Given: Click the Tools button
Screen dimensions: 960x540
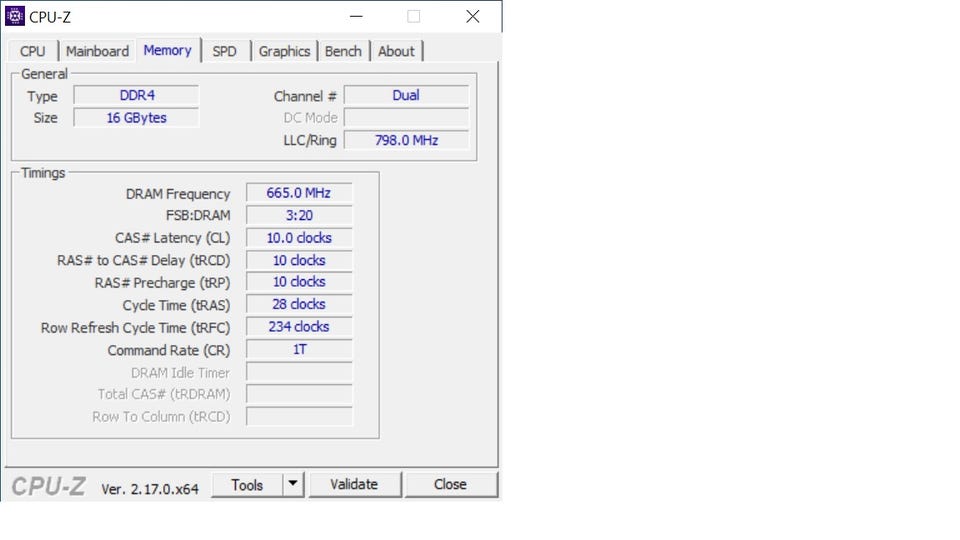Looking at the screenshot, I should (x=247, y=485).
